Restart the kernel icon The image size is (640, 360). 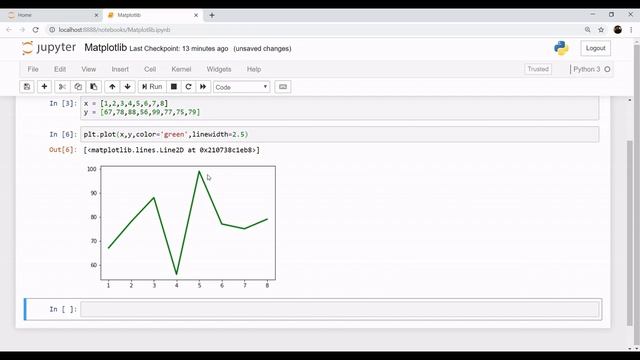188,87
